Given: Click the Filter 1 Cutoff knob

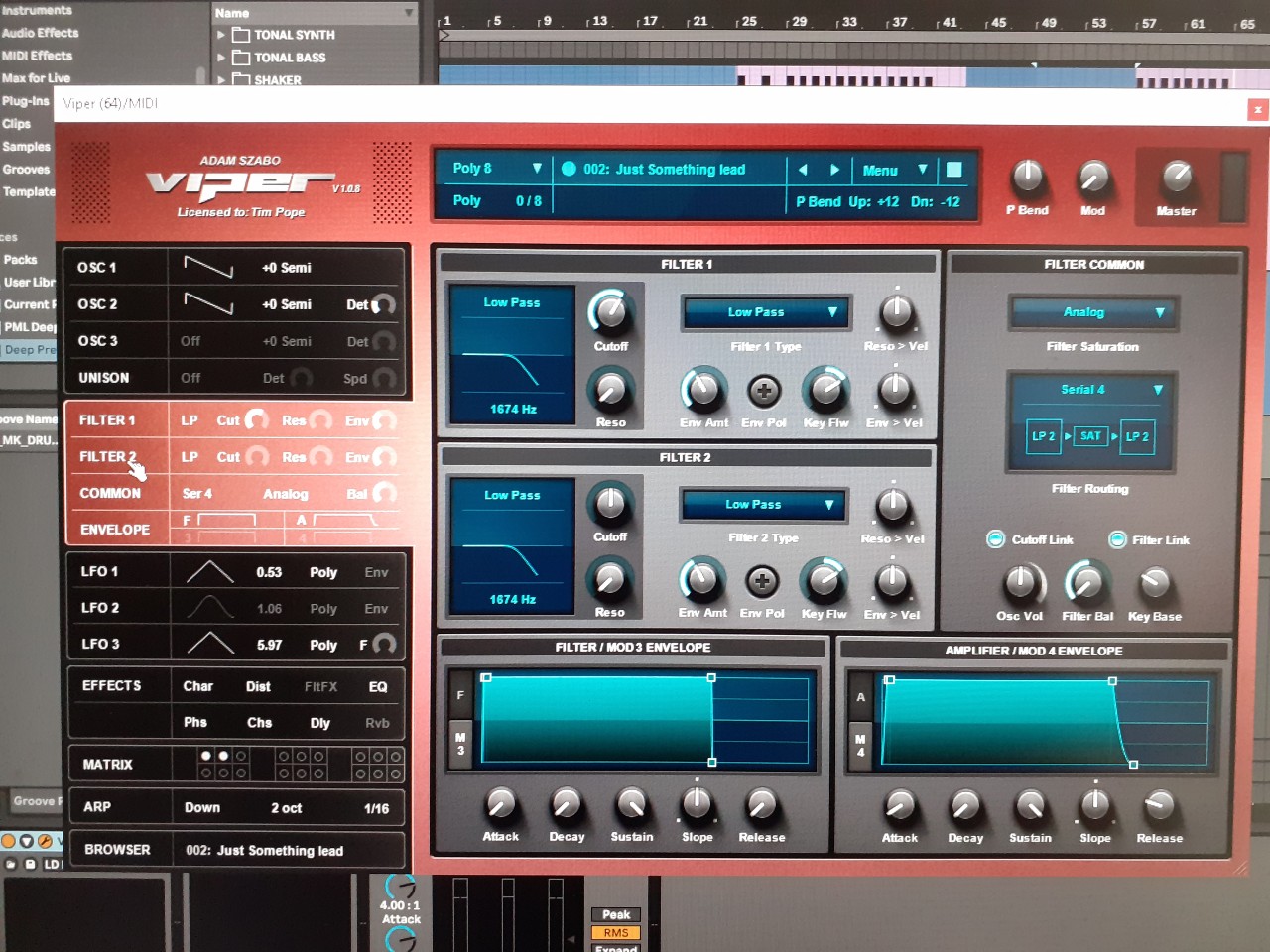Looking at the screenshot, I should point(609,311).
